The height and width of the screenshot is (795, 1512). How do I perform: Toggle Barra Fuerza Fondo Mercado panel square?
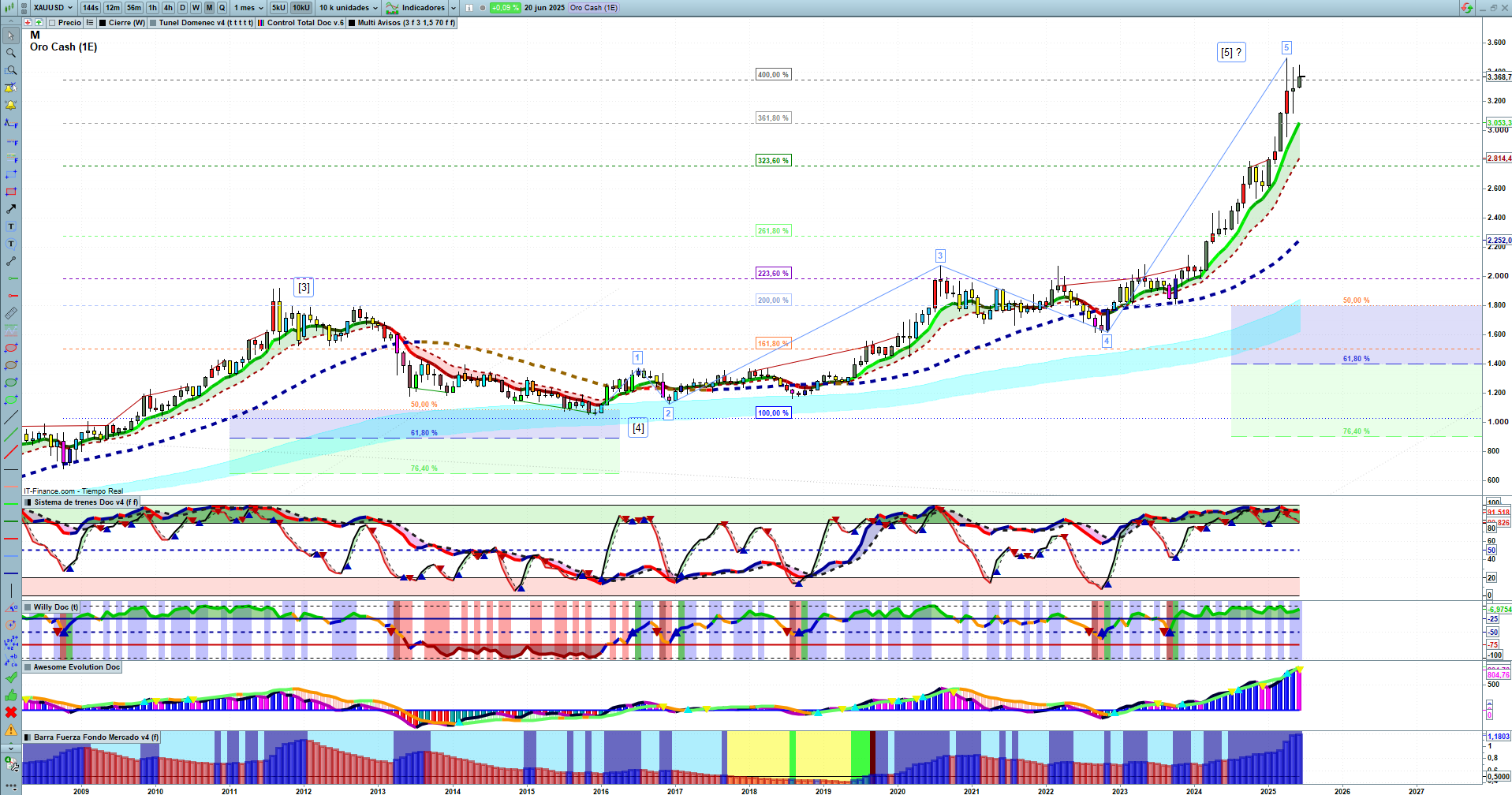pos(28,737)
